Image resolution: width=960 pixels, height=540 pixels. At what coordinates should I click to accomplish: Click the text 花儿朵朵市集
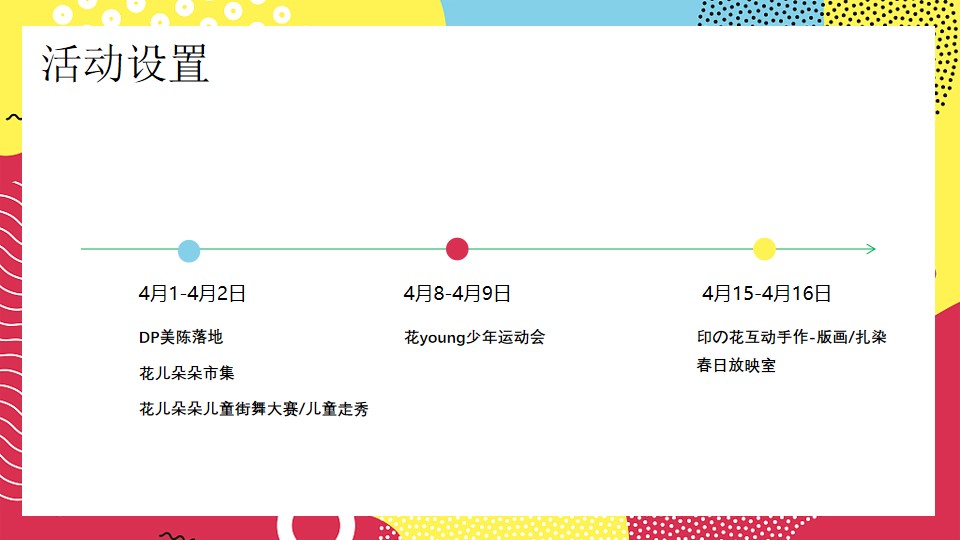(x=187, y=373)
